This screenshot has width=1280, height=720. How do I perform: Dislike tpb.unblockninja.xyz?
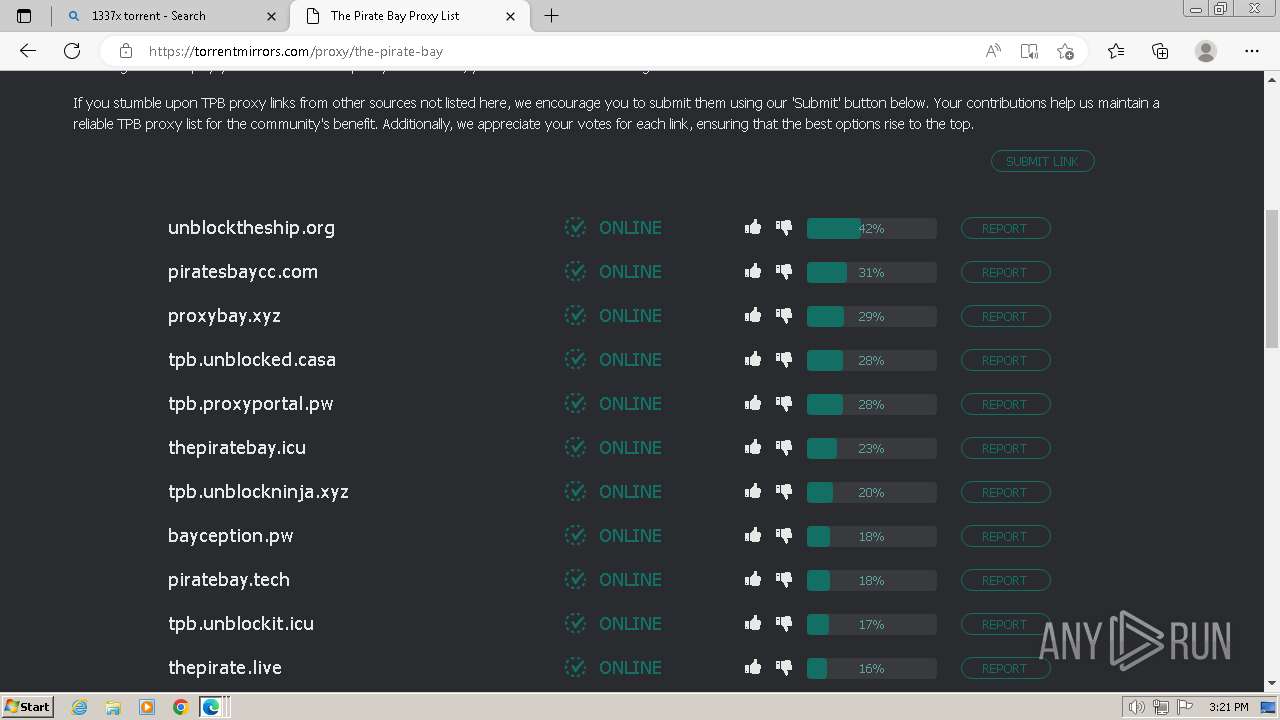coord(784,492)
